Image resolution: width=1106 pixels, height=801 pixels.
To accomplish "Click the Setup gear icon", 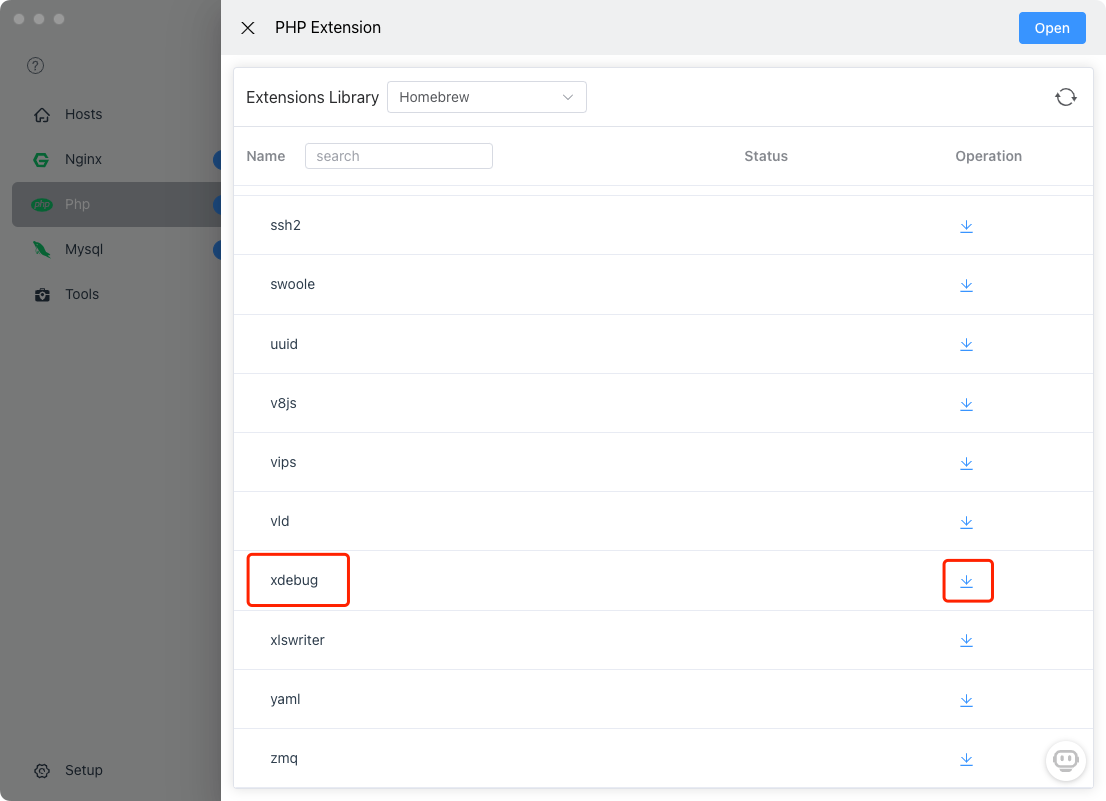I will pyautogui.click(x=42, y=771).
